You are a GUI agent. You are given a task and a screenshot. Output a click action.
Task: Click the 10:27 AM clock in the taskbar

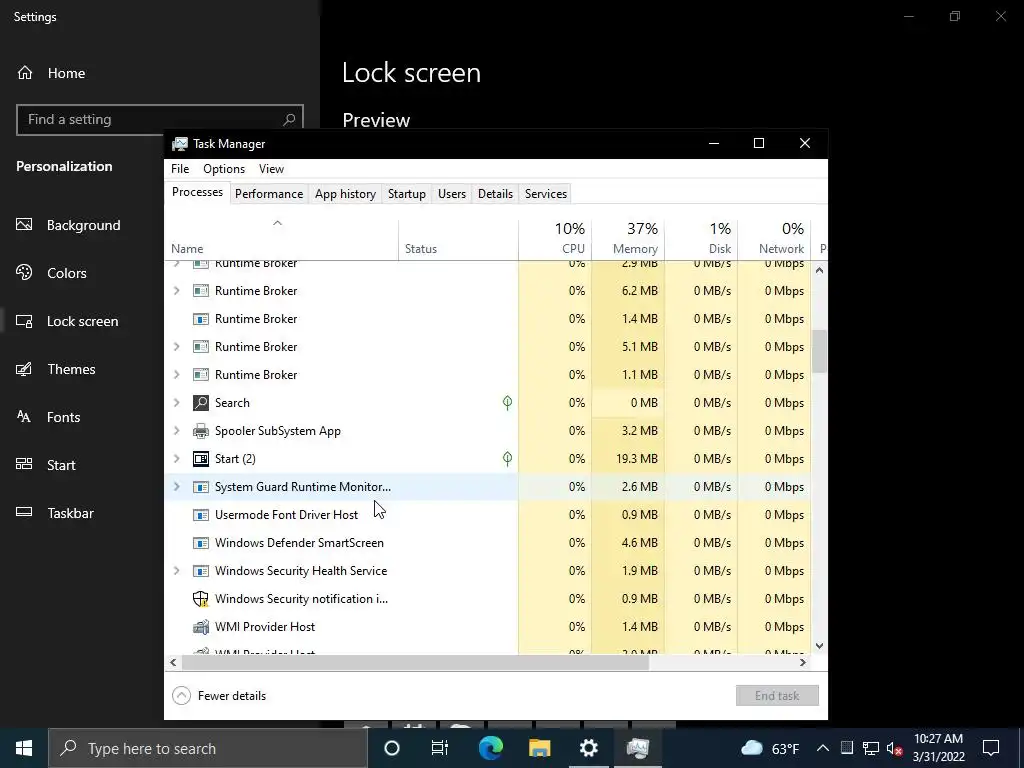938,739
